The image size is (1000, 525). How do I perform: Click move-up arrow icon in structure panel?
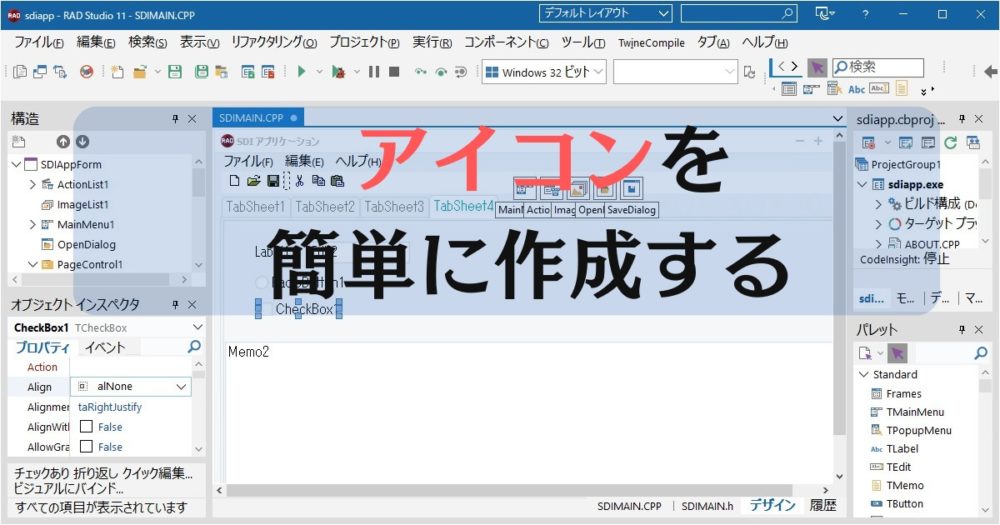pos(63,142)
